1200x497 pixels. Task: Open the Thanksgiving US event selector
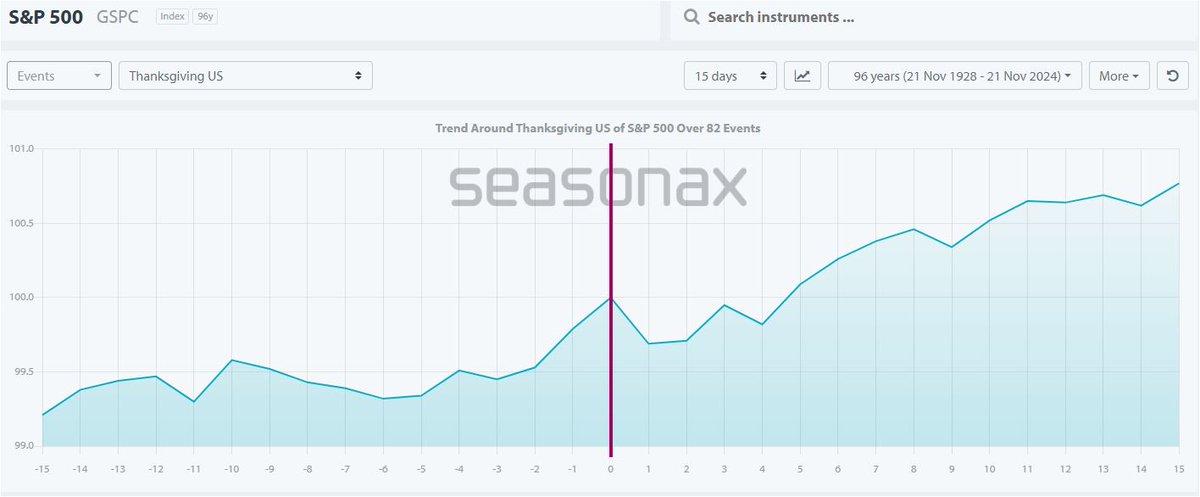click(x=245, y=76)
